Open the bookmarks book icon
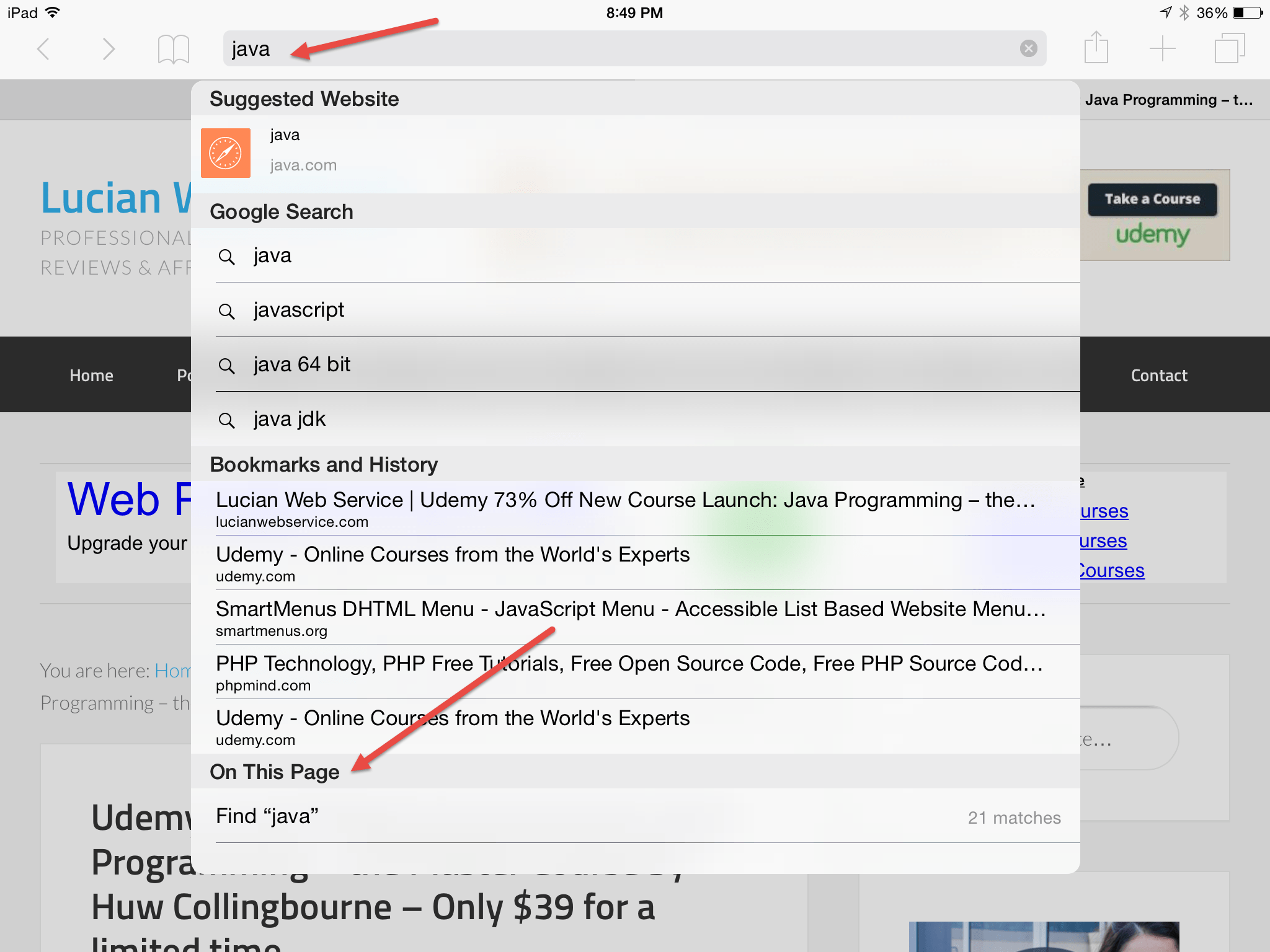Screen dimensions: 1270x952 (173, 49)
